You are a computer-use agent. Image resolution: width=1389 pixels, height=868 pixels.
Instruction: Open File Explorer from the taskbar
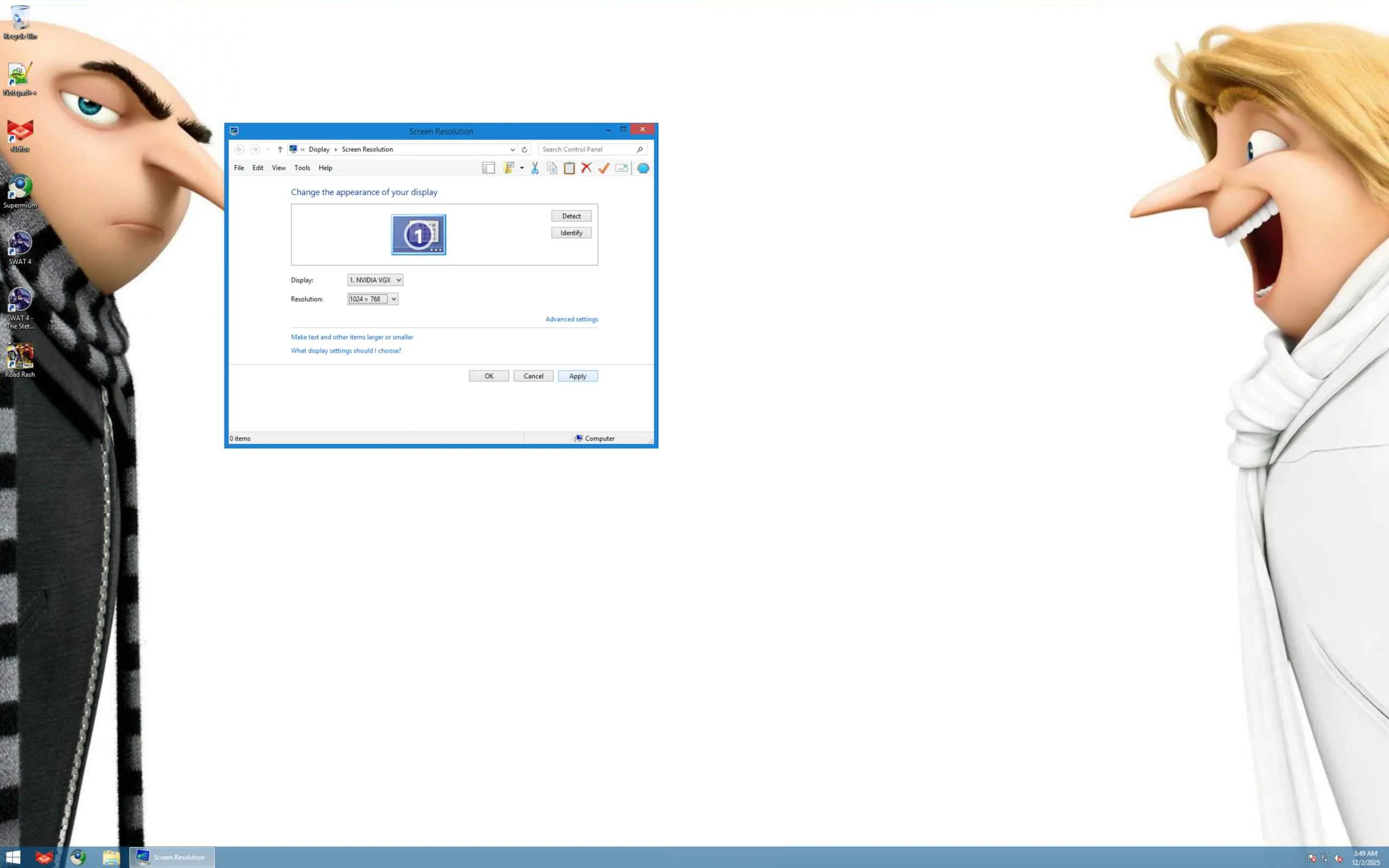pyautogui.click(x=111, y=857)
